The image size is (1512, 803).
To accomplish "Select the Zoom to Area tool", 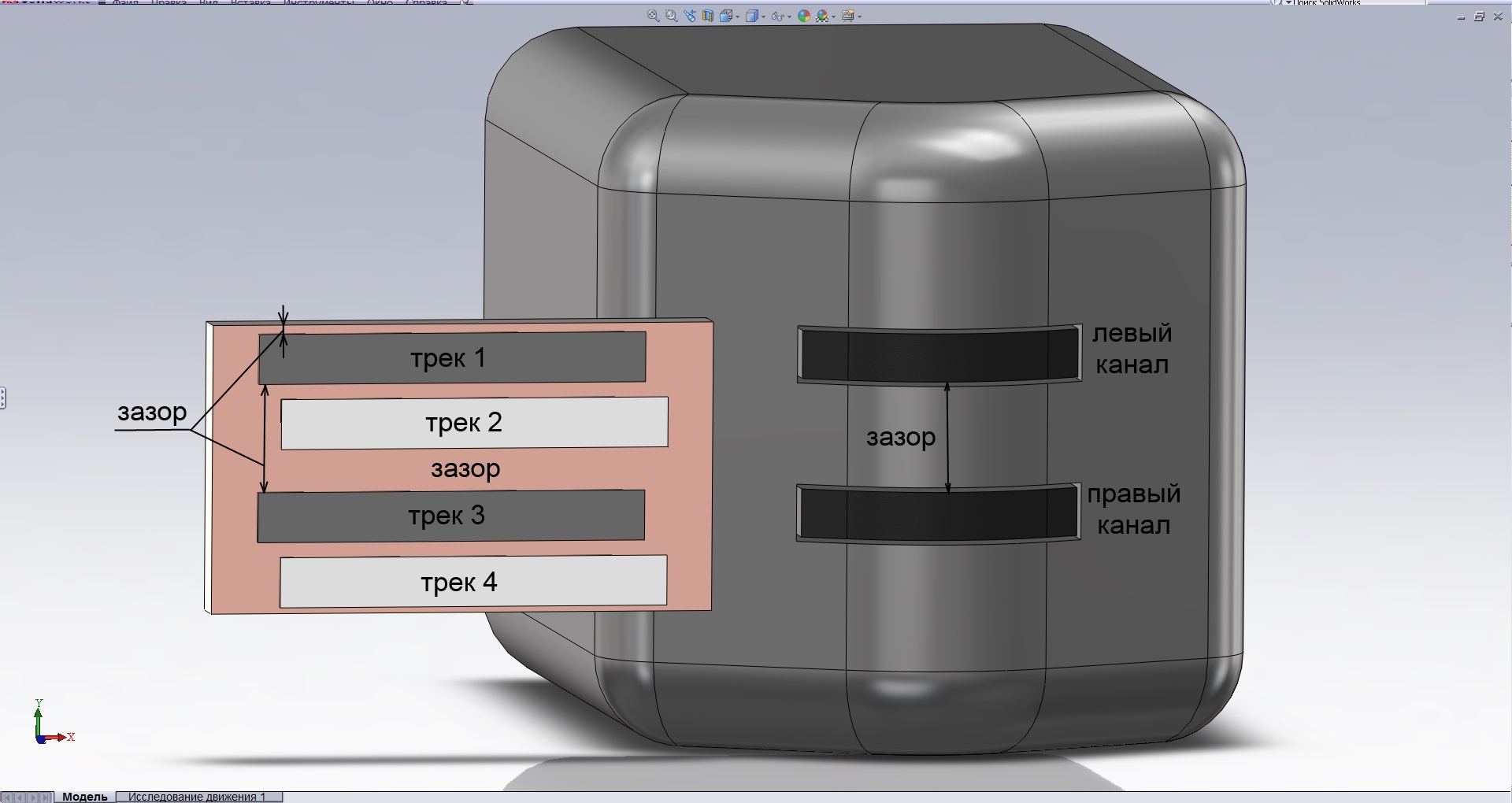I will click(671, 16).
